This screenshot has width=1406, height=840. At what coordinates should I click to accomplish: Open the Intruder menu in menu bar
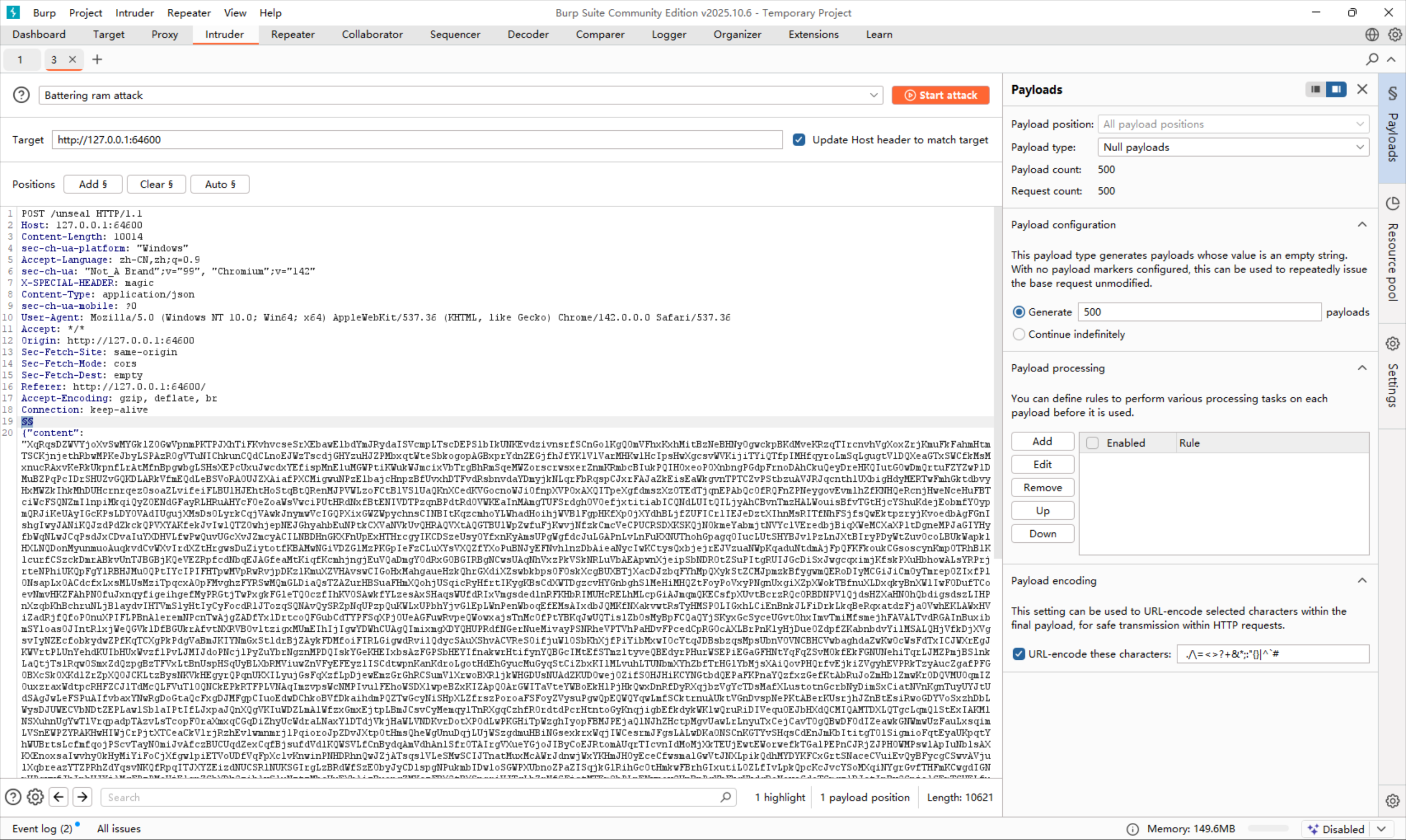pos(134,13)
